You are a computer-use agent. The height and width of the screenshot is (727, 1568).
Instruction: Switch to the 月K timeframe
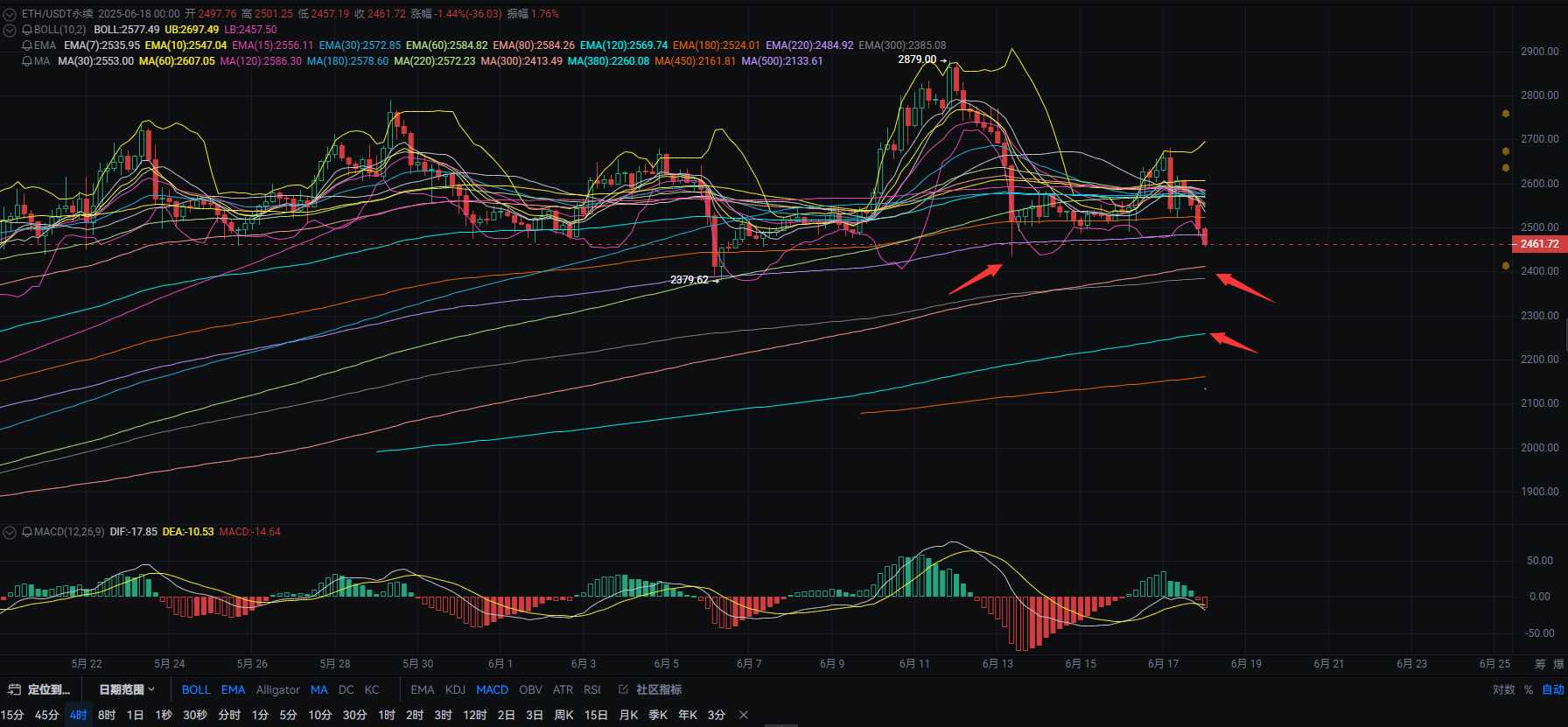point(629,715)
